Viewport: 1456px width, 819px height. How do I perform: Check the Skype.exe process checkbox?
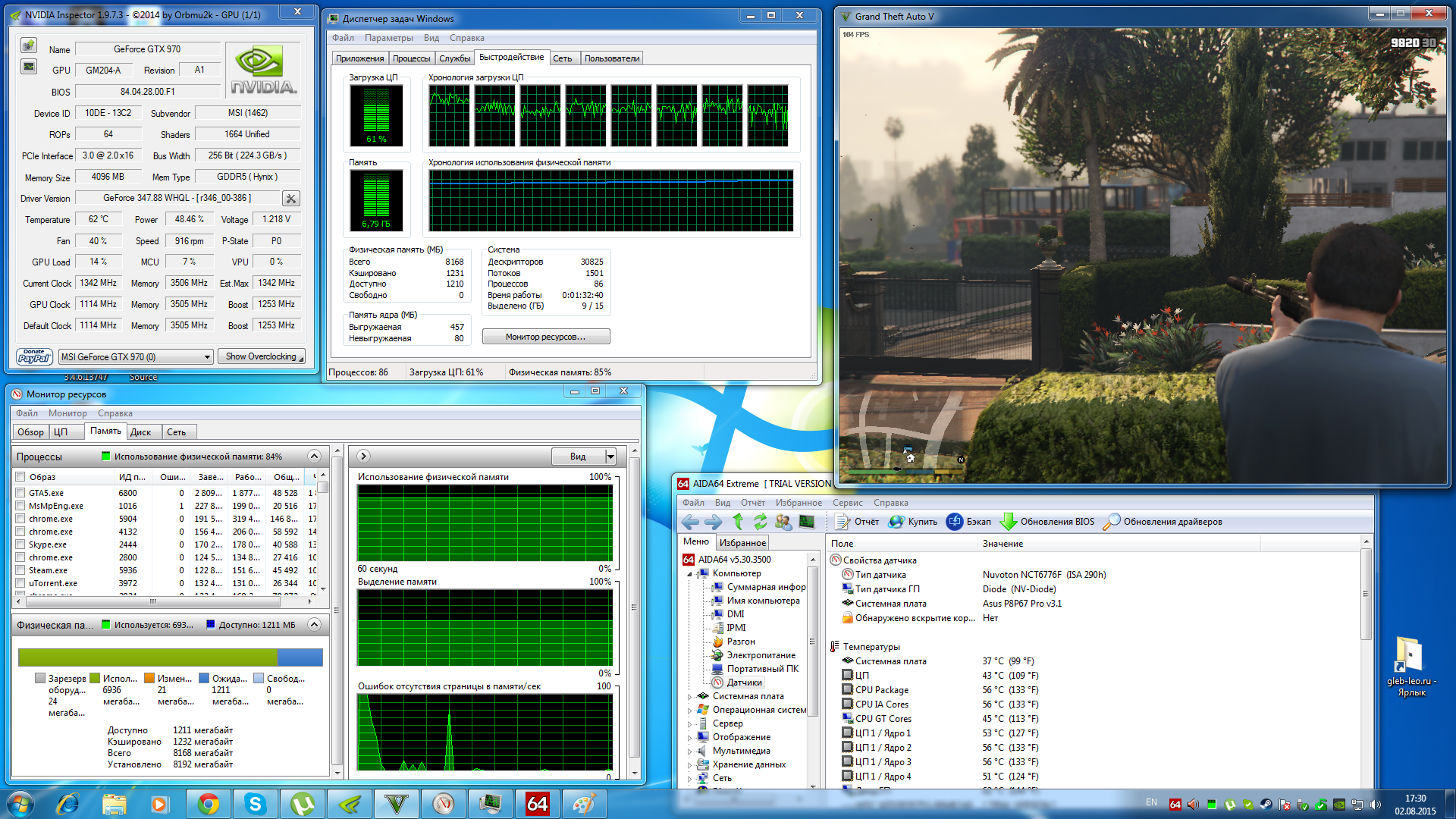pyautogui.click(x=20, y=544)
